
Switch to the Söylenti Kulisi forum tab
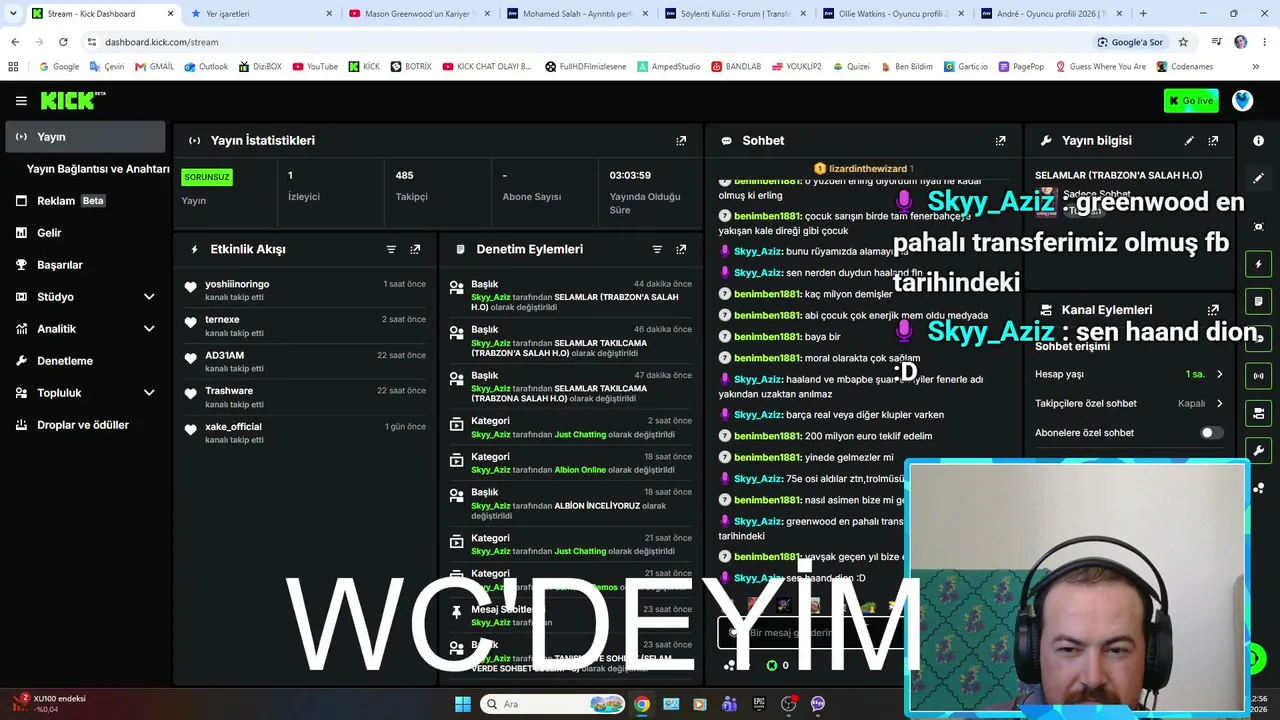click(735, 14)
